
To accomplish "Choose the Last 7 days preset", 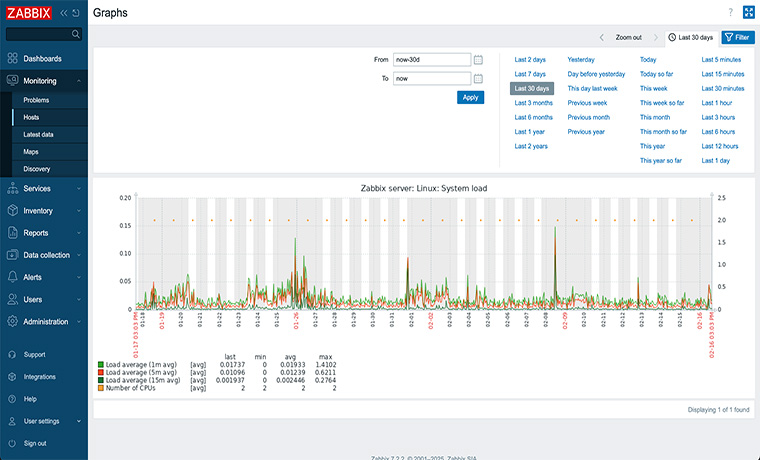I will tap(530, 74).
